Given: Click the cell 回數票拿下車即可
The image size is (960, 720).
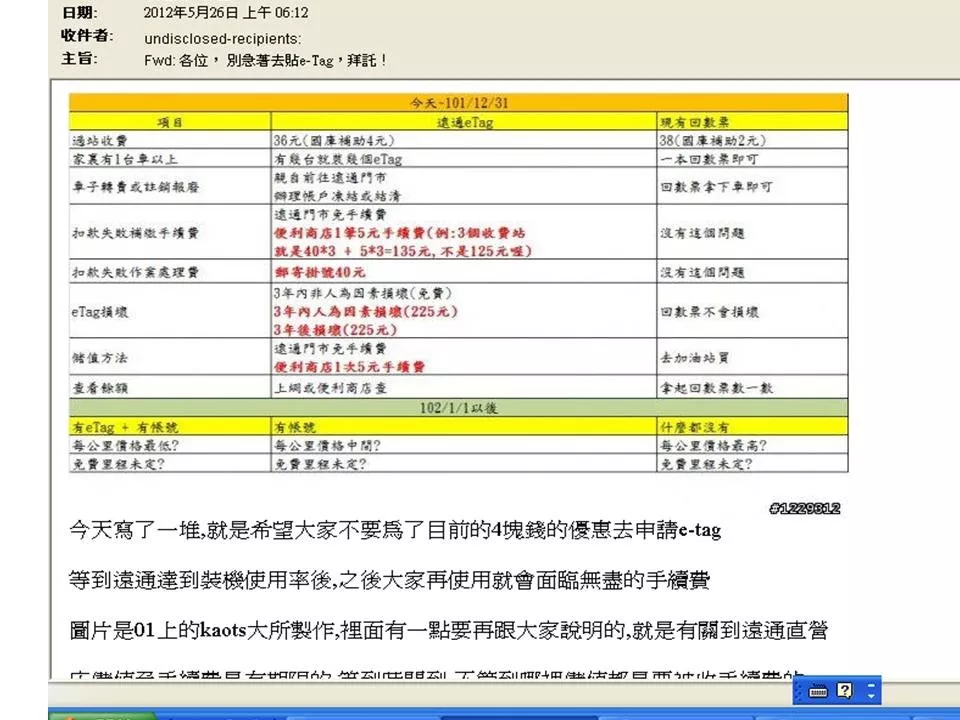Looking at the screenshot, I should 716,186.
